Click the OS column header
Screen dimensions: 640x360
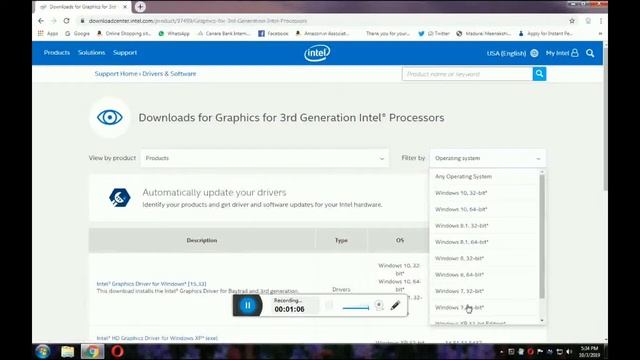400,240
